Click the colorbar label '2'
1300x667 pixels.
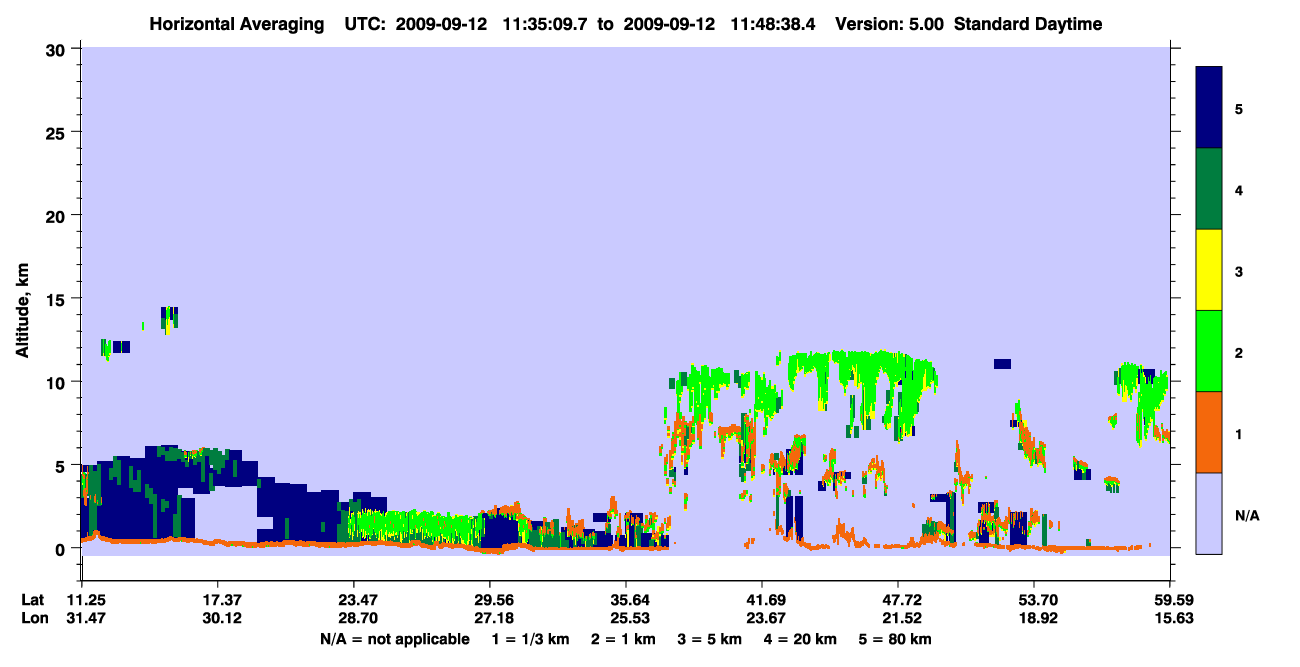(1239, 352)
